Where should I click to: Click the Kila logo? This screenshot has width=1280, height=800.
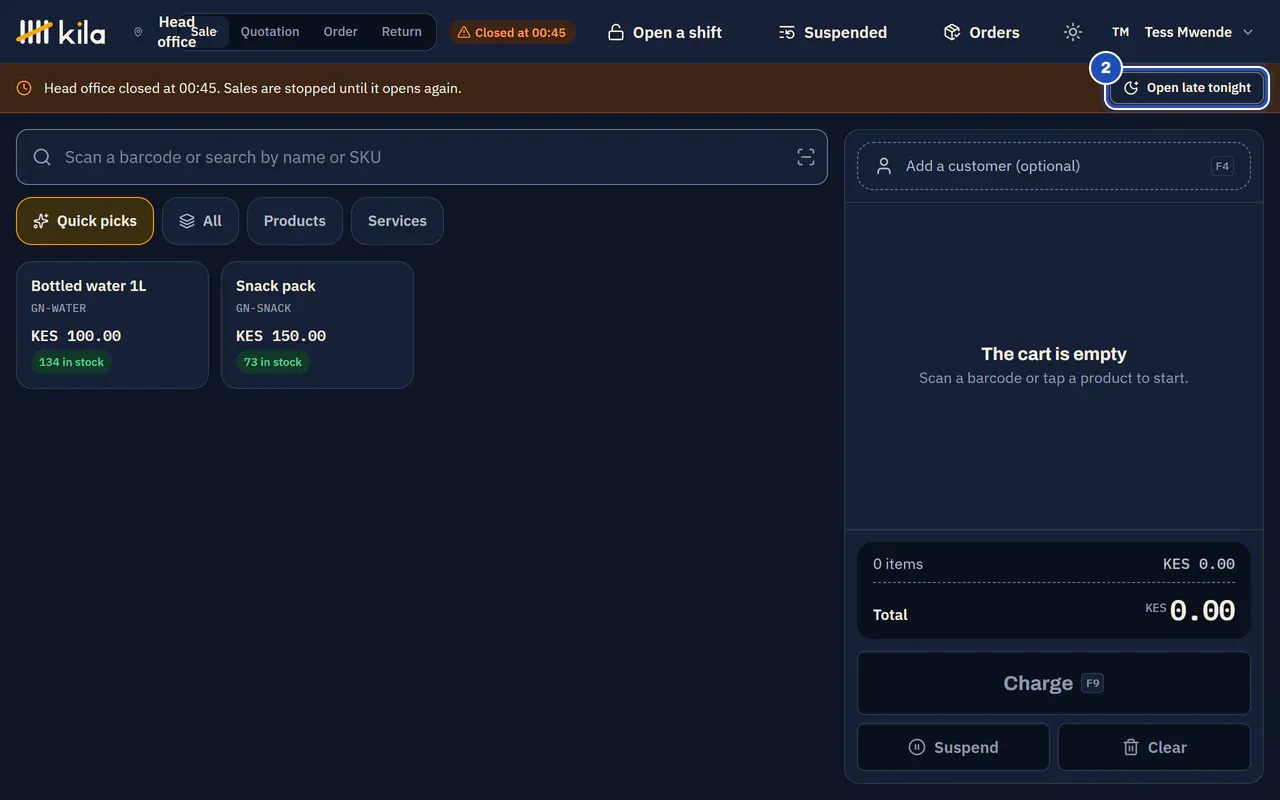coord(61,32)
